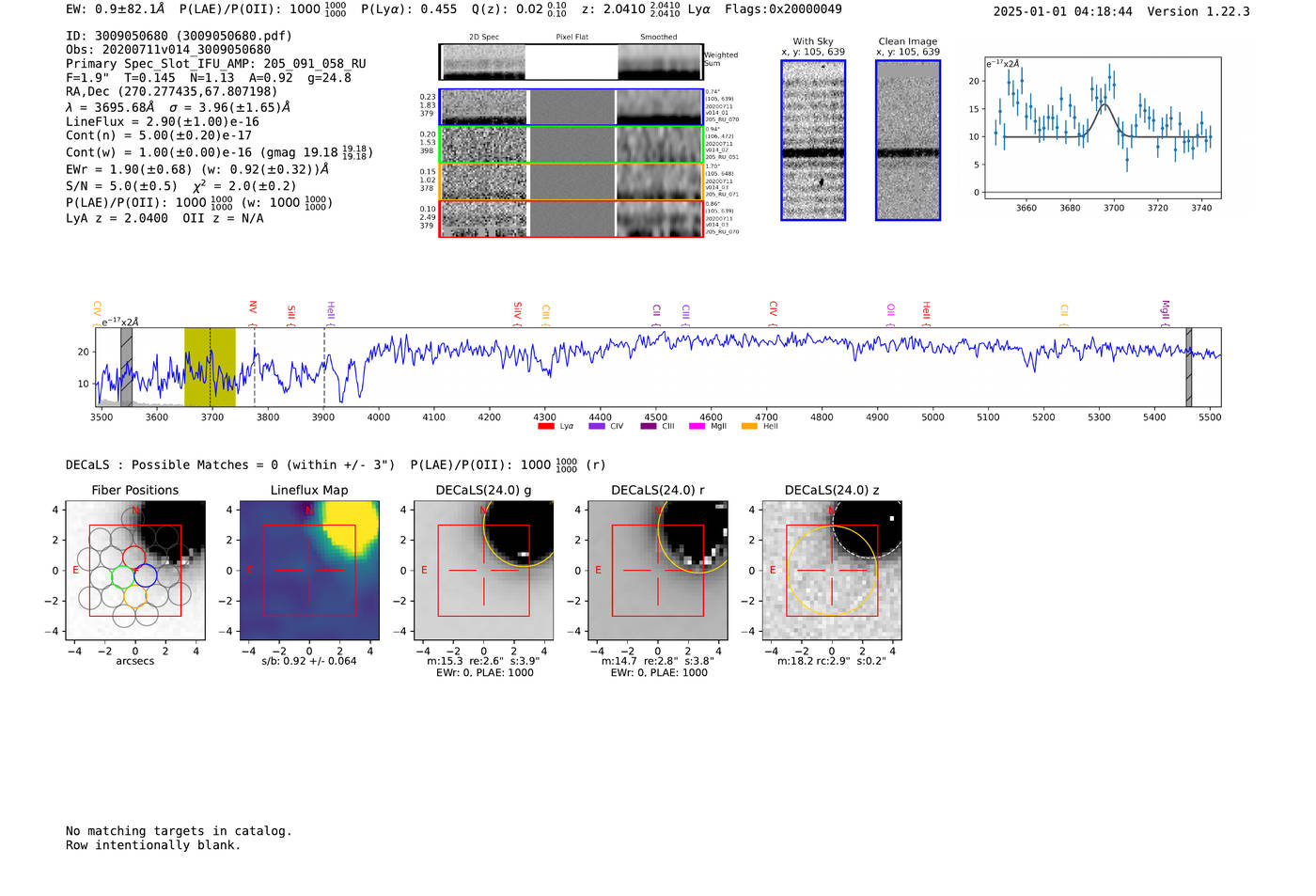
Task: Click the dark purple CIII legend swatch
Action: (x=648, y=426)
